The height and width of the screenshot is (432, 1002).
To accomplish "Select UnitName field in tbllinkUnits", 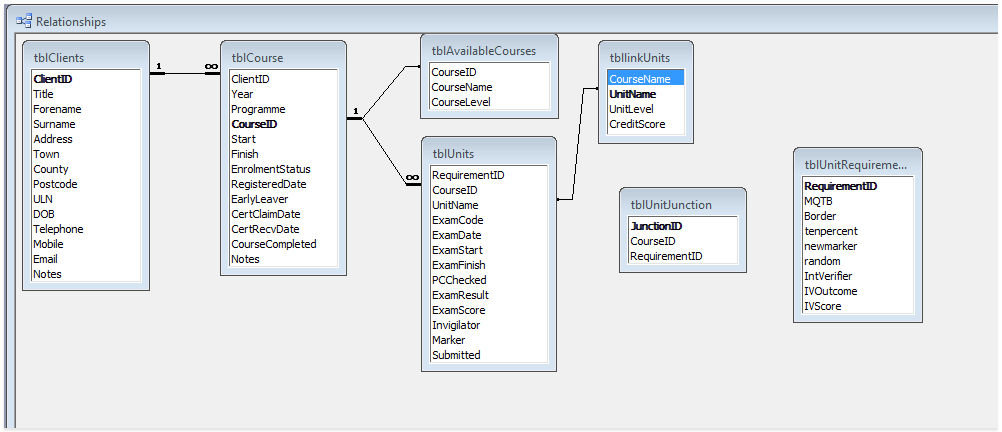I will point(645,94).
